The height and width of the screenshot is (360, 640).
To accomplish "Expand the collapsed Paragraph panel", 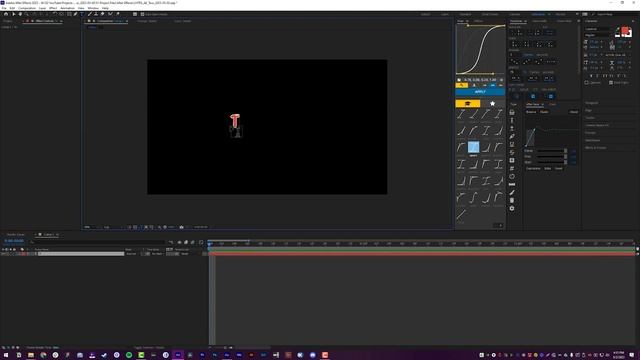I will coord(592,103).
